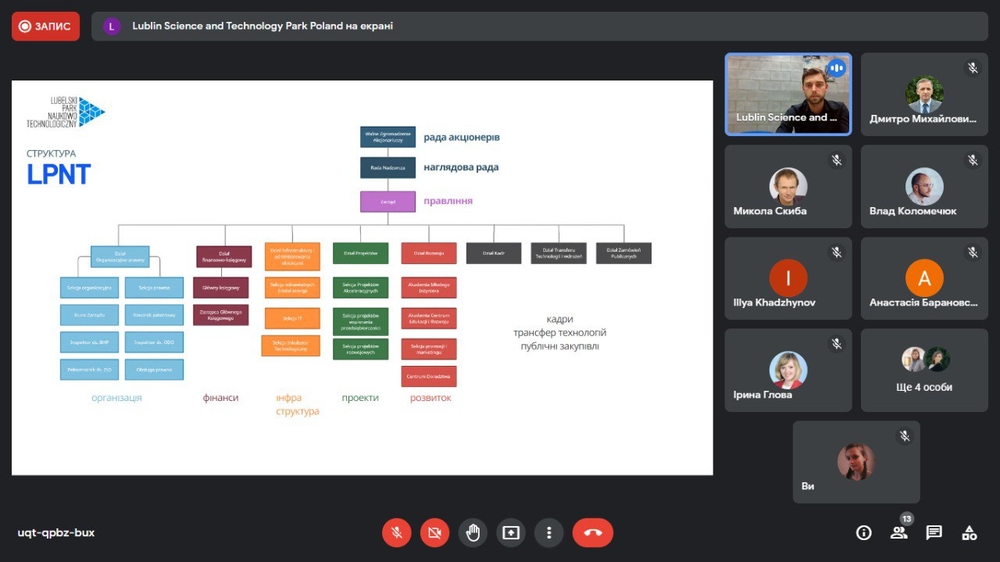Screen dimensions: 1000x562
Task: Open the chat panel
Action: pyautogui.click(x=934, y=533)
